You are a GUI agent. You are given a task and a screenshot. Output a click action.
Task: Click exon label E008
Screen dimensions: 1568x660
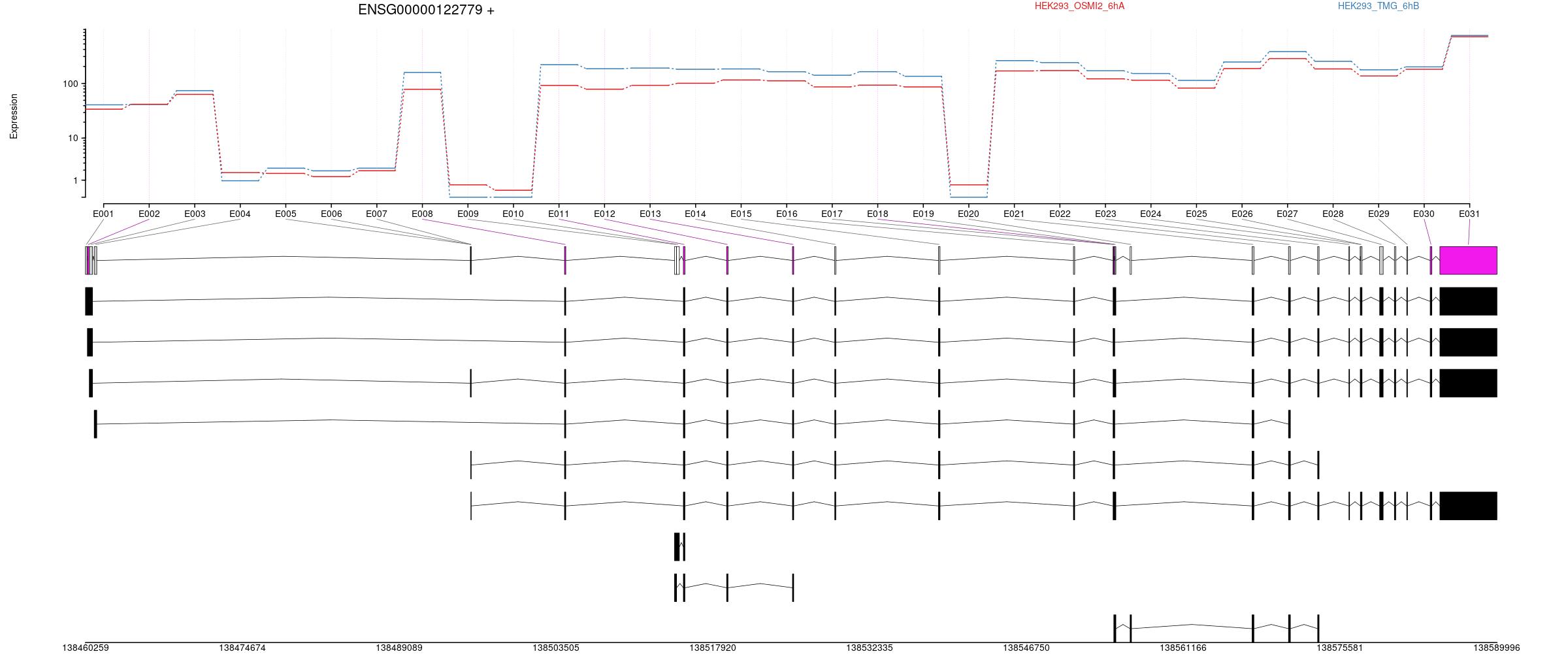click(x=422, y=214)
